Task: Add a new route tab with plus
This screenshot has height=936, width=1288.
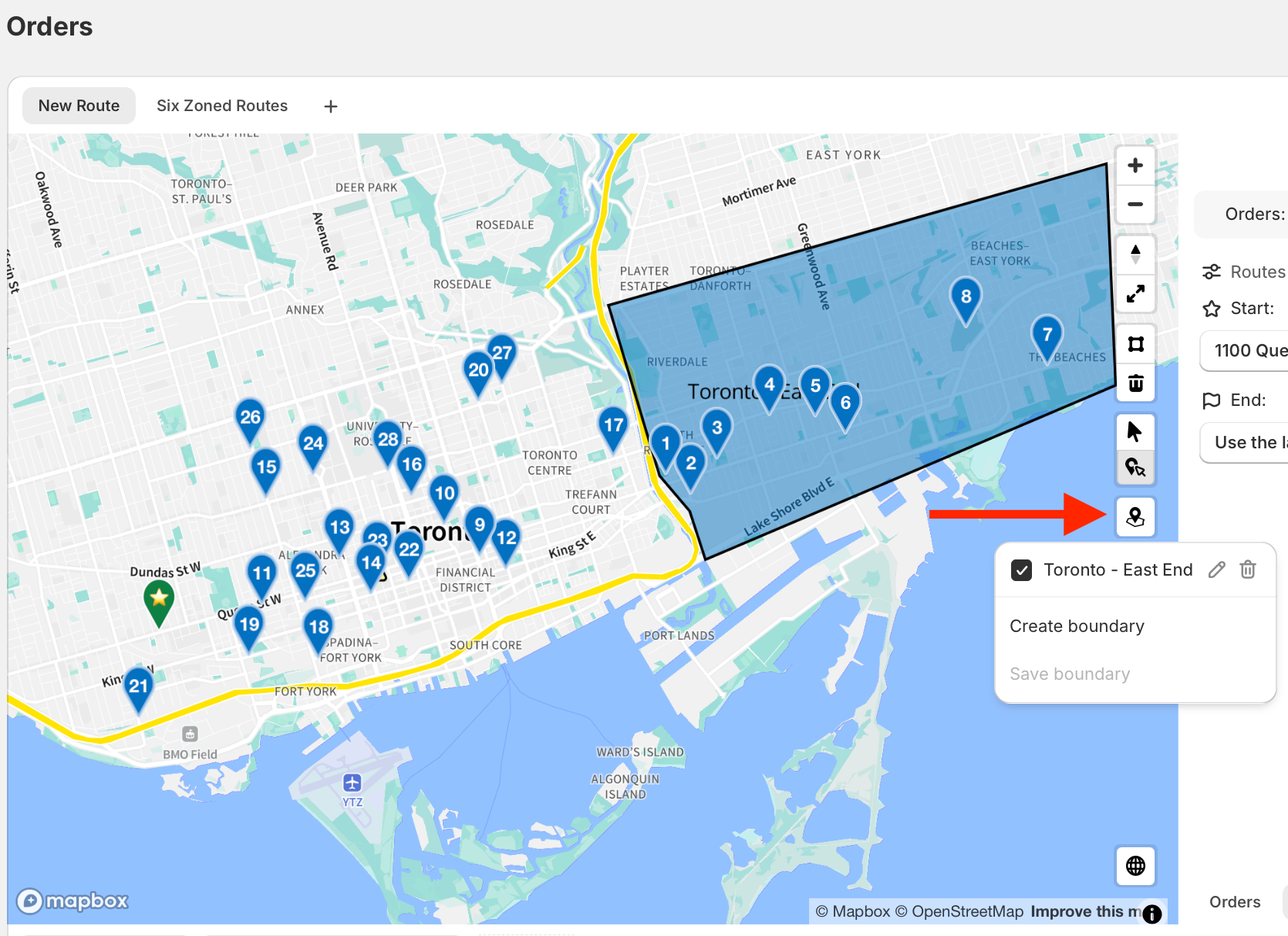Action: [x=331, y=106]
